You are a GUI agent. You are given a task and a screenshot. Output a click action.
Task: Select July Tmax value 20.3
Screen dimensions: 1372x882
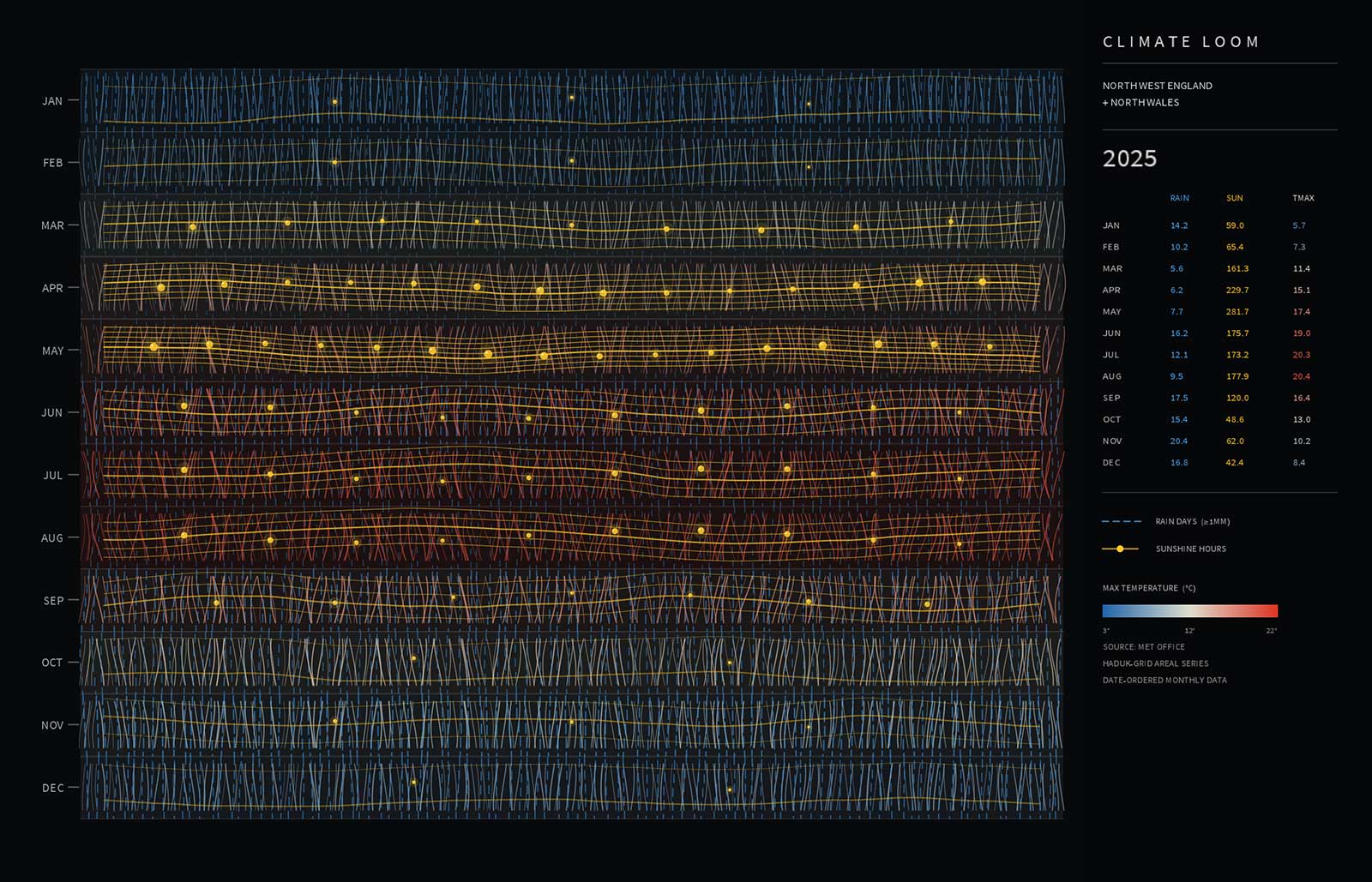pos(1301,355)
